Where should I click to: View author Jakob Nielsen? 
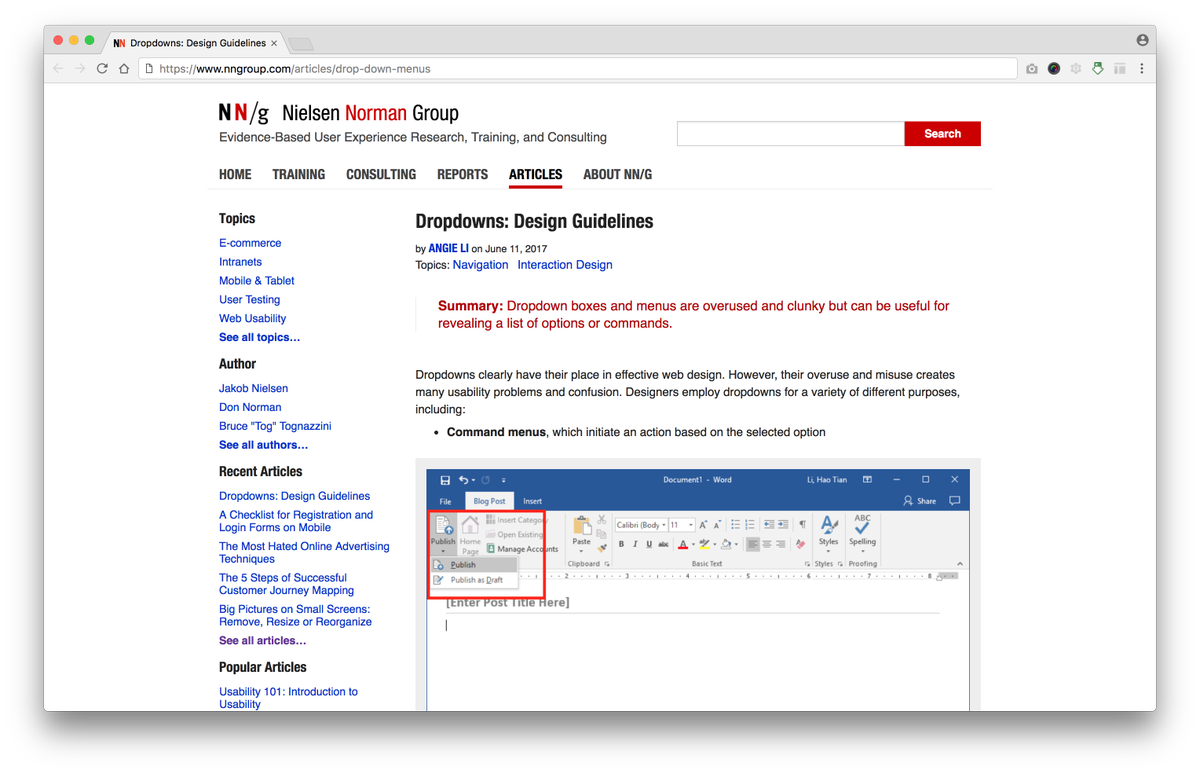pyautogui.click(x=254, y=388)
